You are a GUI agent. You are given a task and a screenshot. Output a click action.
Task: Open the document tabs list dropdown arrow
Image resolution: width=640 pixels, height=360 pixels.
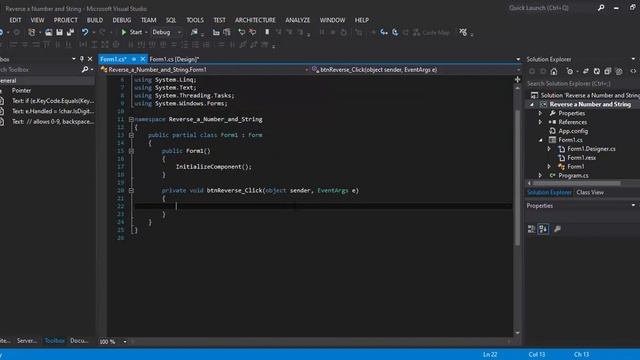click(518, 59)
